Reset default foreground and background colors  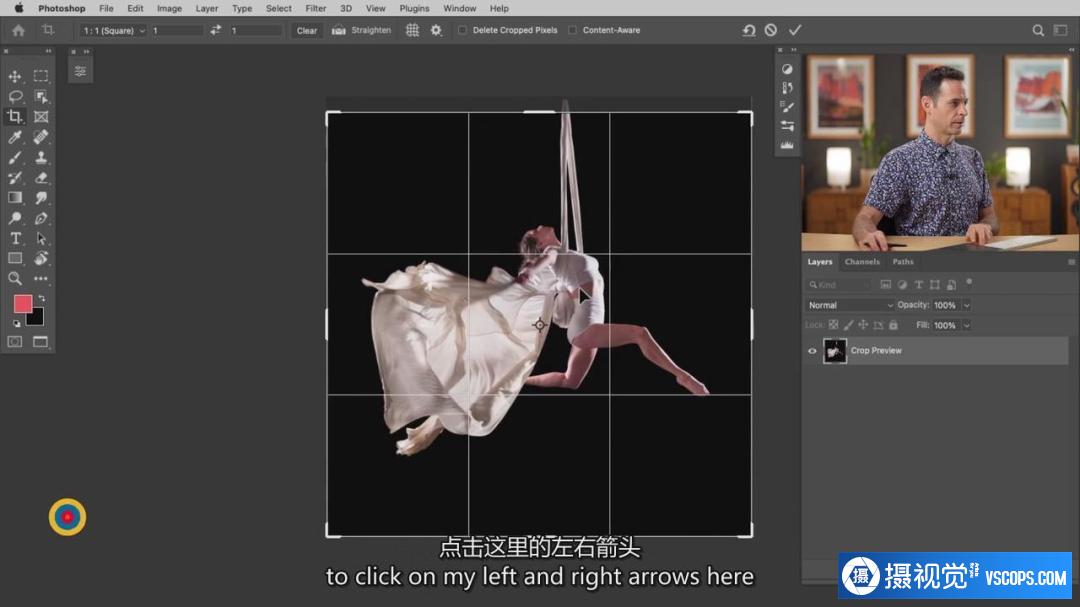[x=17, y=322]
